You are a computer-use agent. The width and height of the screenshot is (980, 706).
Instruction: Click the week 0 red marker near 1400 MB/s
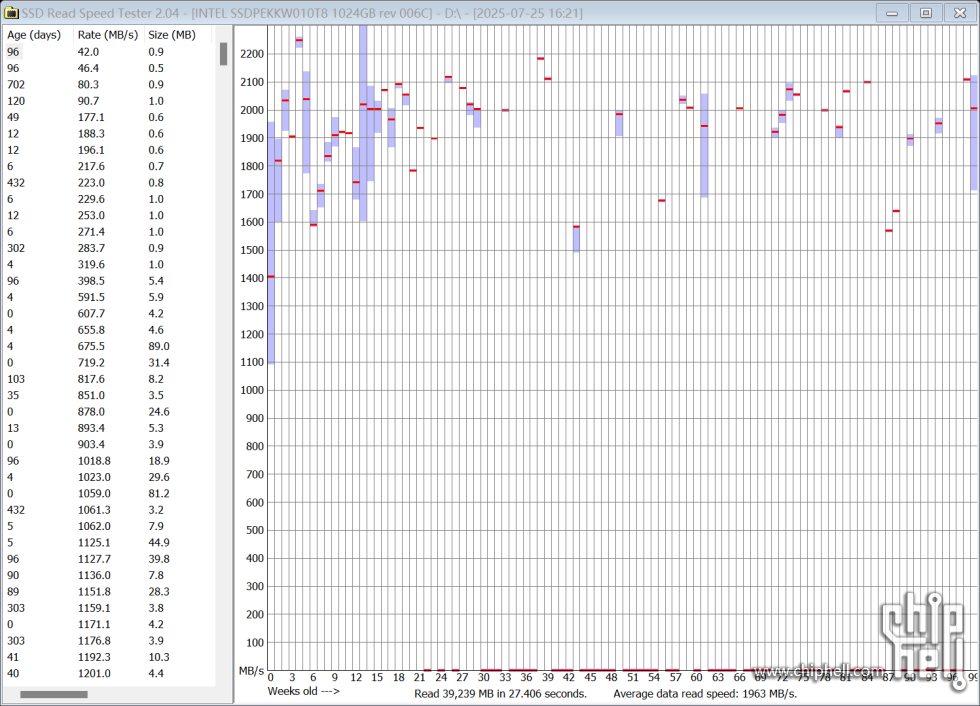271,276
